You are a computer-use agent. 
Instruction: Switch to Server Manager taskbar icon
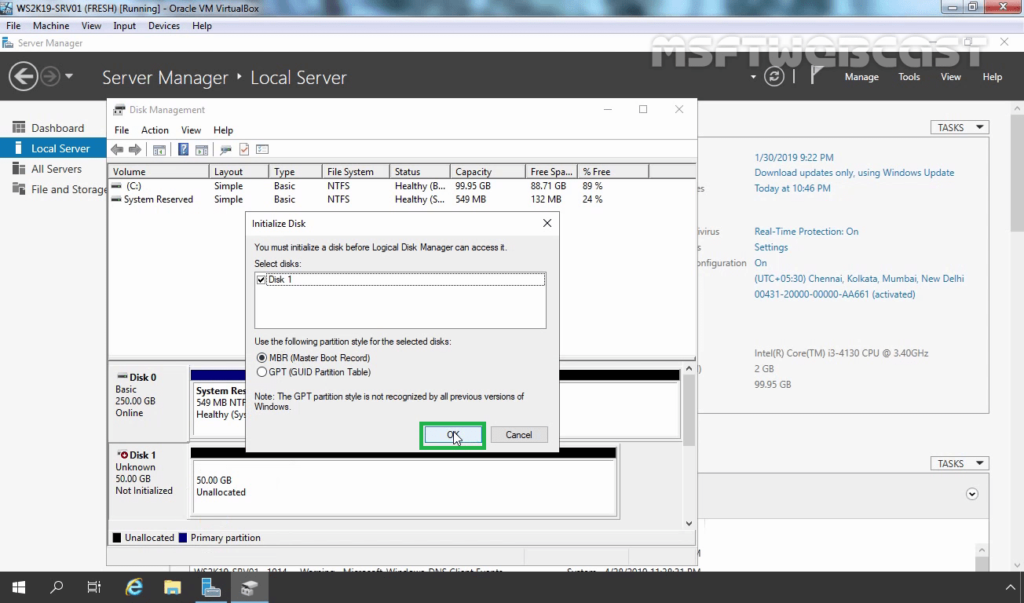click(x=210, y=587)
